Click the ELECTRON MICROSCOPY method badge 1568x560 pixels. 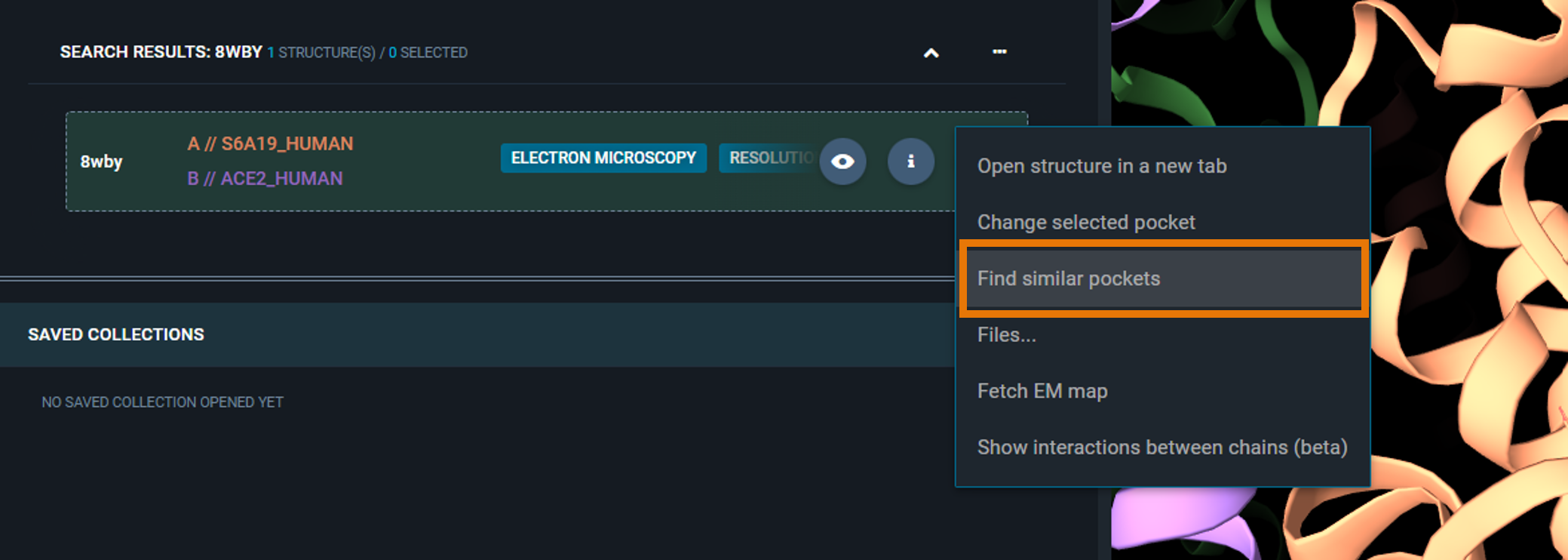pos(603,158)
